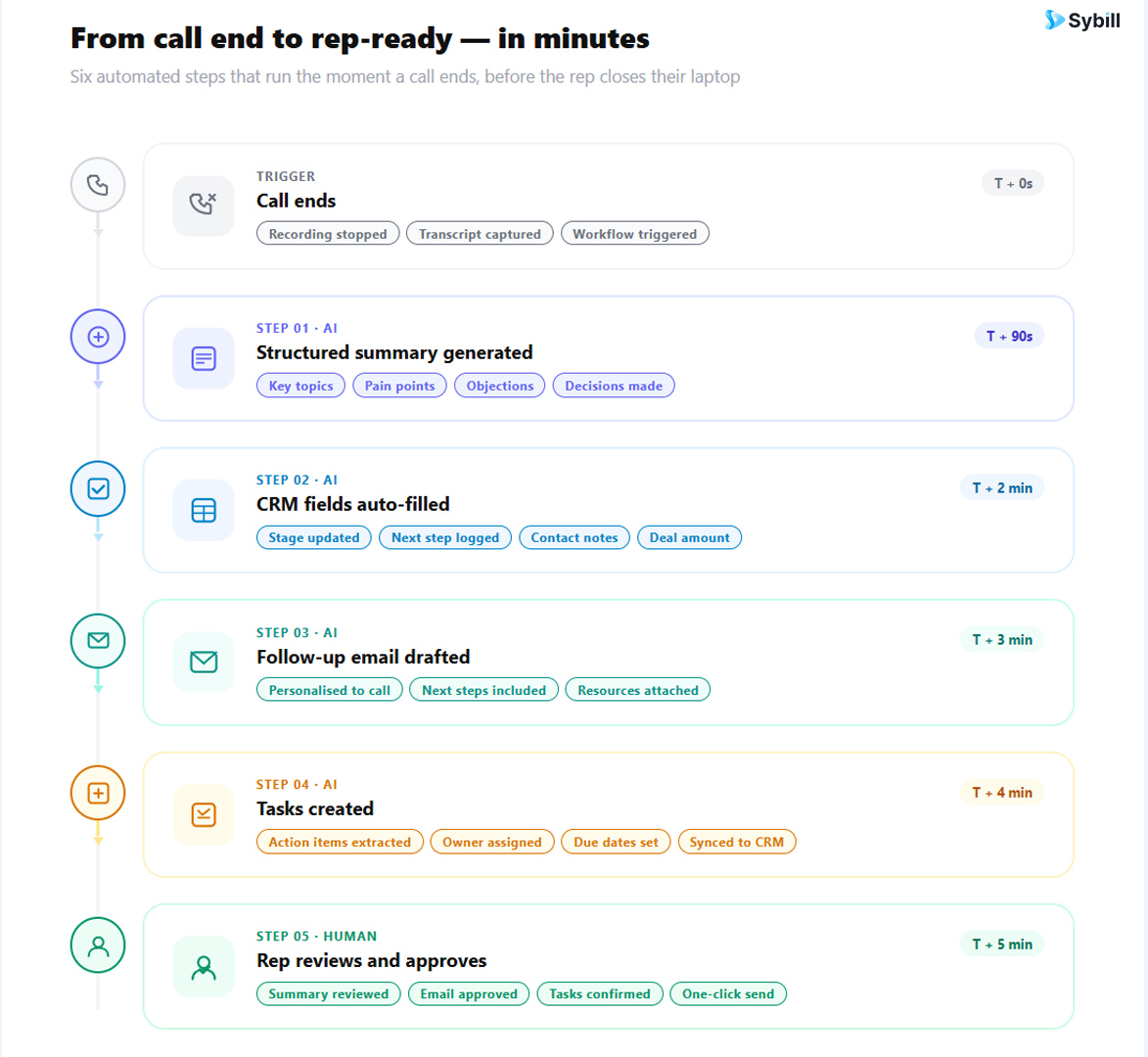Select the Synced to CRM tag
Screen dimensions: 1148x1057
[x=737, y=842]
